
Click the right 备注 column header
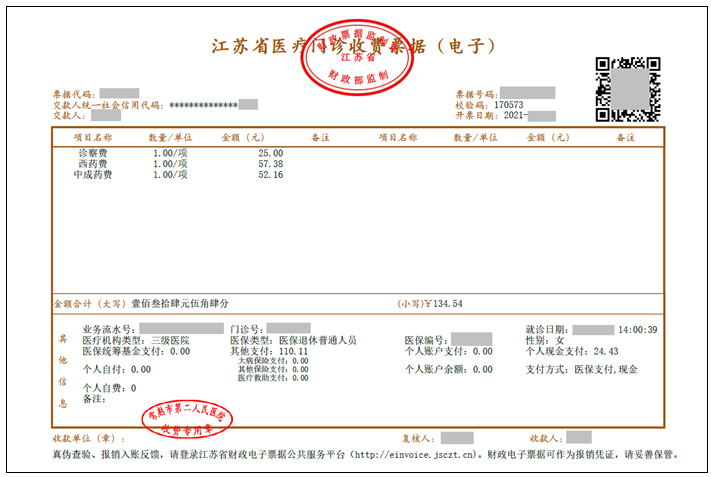tap(625, 137)
